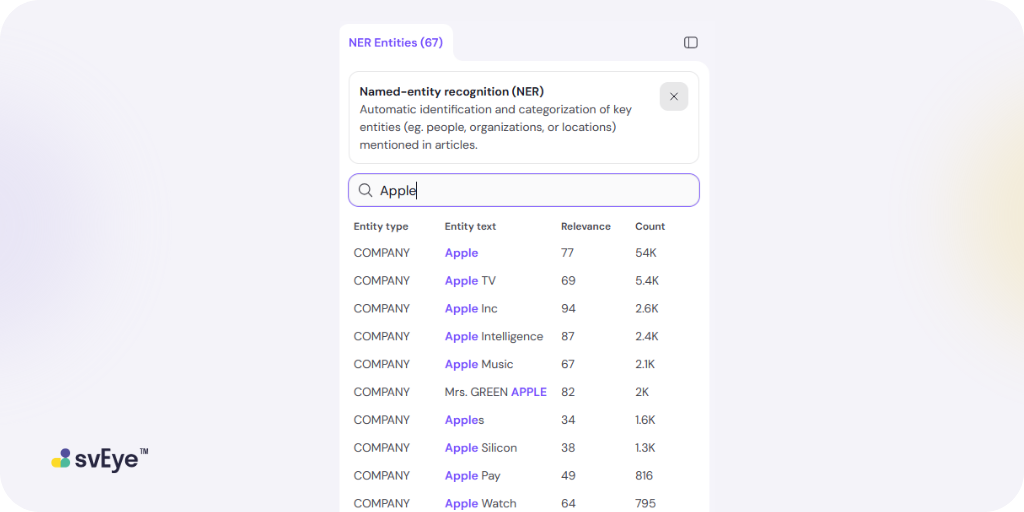Open the Apples entity
The image size is (1024, 512).
464,420
